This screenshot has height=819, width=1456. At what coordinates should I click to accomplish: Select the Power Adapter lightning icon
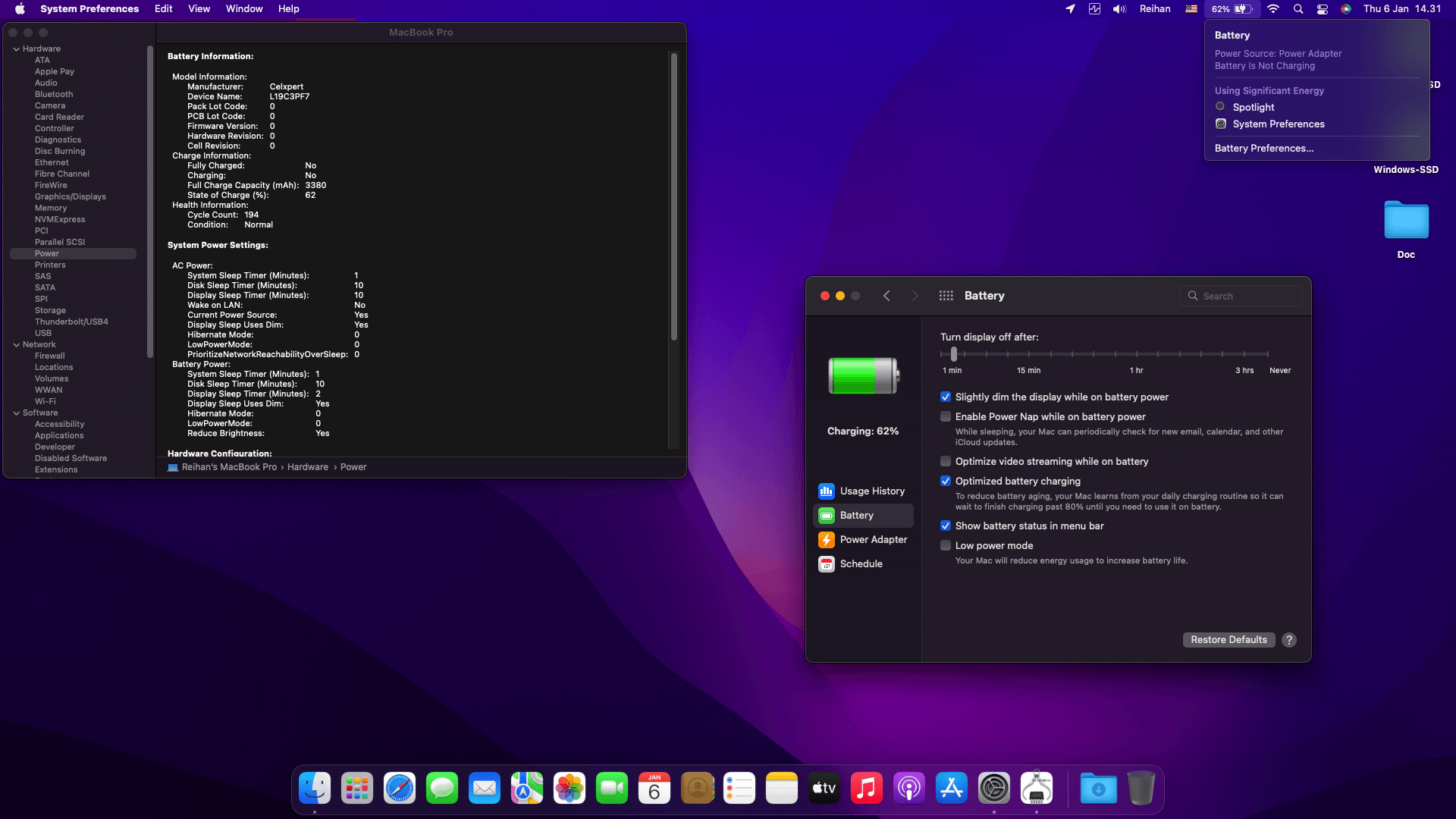pos(827,540)
